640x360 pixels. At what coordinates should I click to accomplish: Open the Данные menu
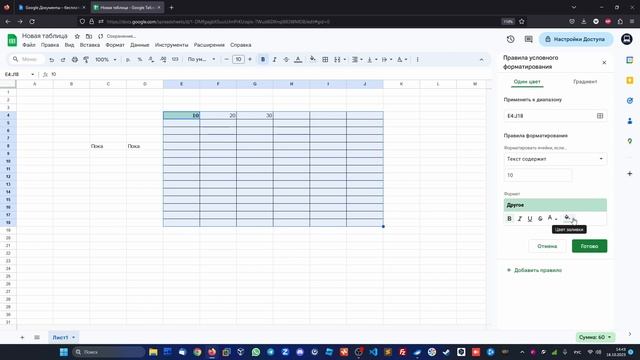[140, 45]
